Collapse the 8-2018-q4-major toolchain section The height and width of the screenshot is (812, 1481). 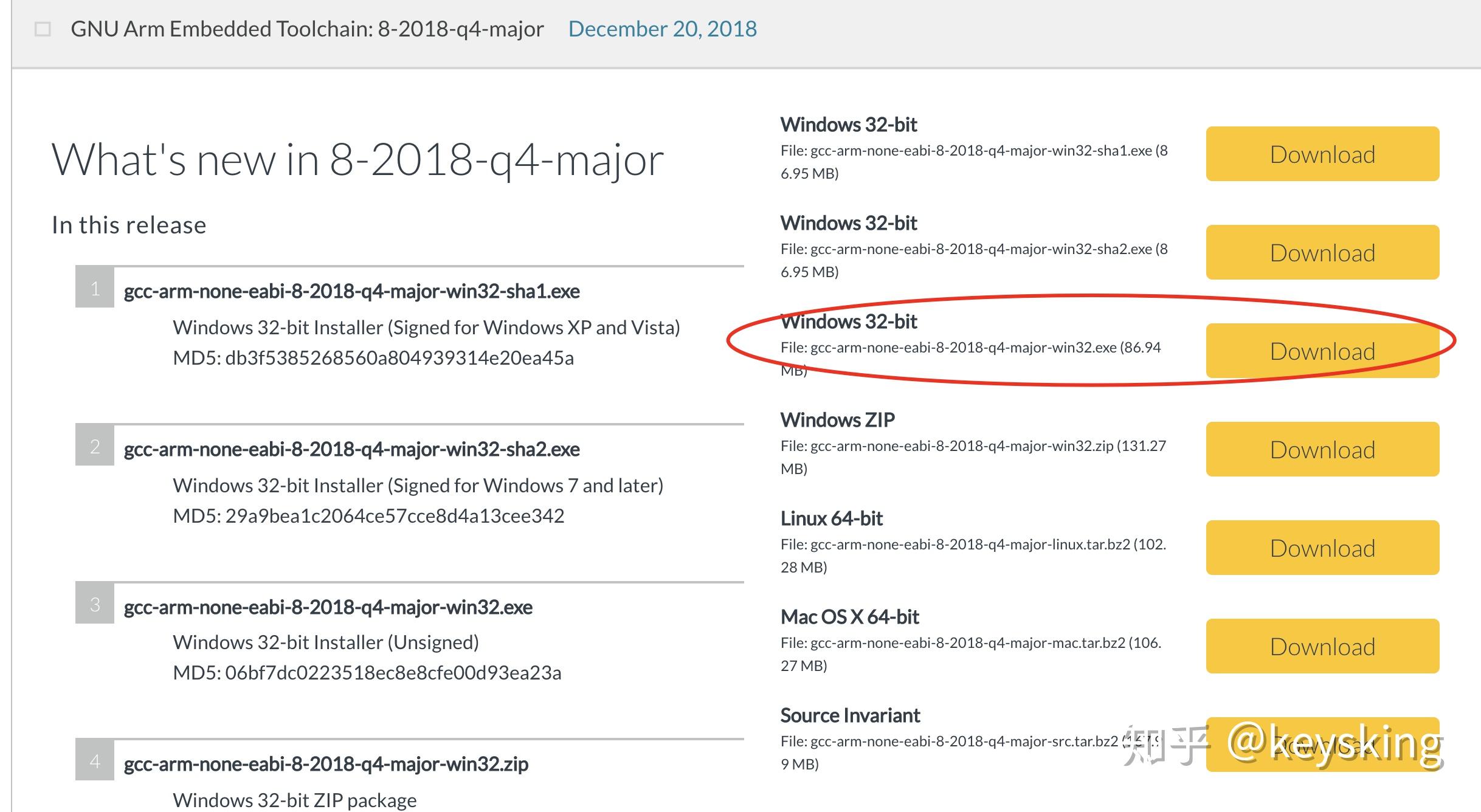coord(43,29)
